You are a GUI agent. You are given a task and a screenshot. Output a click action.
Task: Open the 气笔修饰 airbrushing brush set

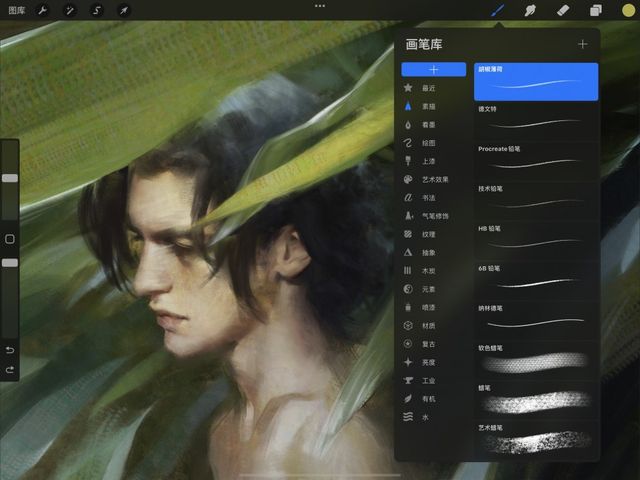(x=433, y=216)
